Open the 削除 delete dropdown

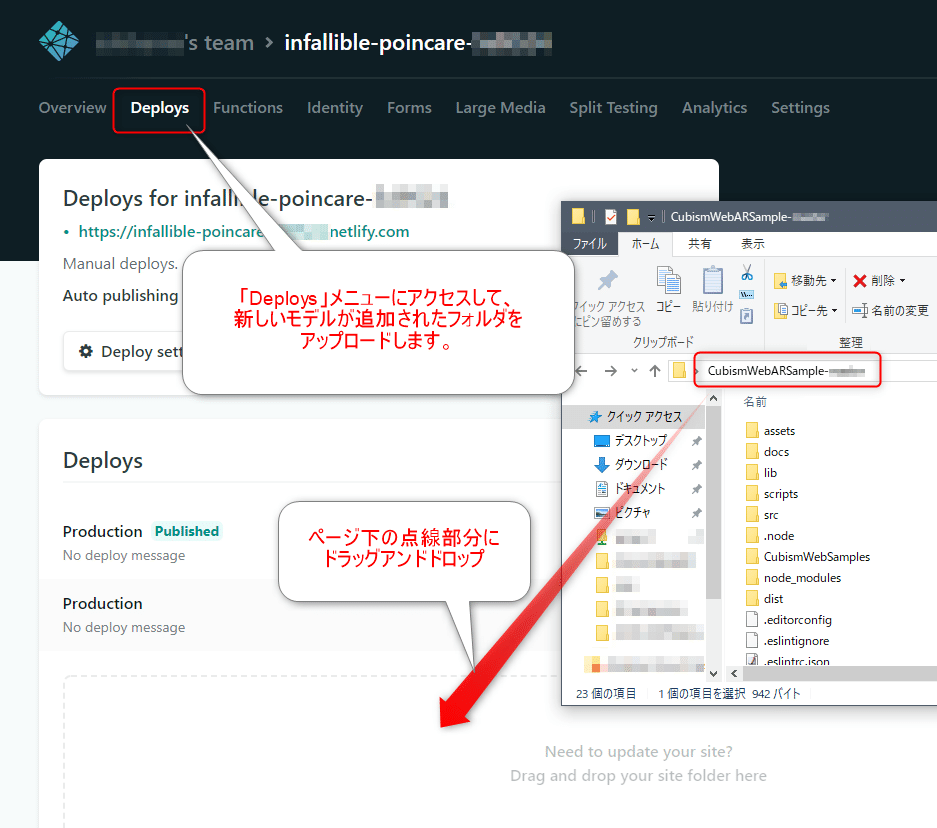coord(879,281)
